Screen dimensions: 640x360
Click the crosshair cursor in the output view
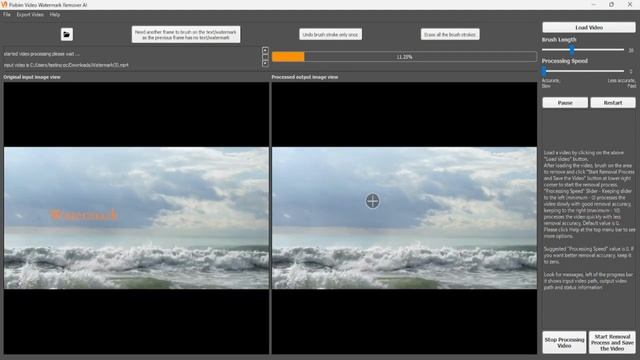point(372,201)
